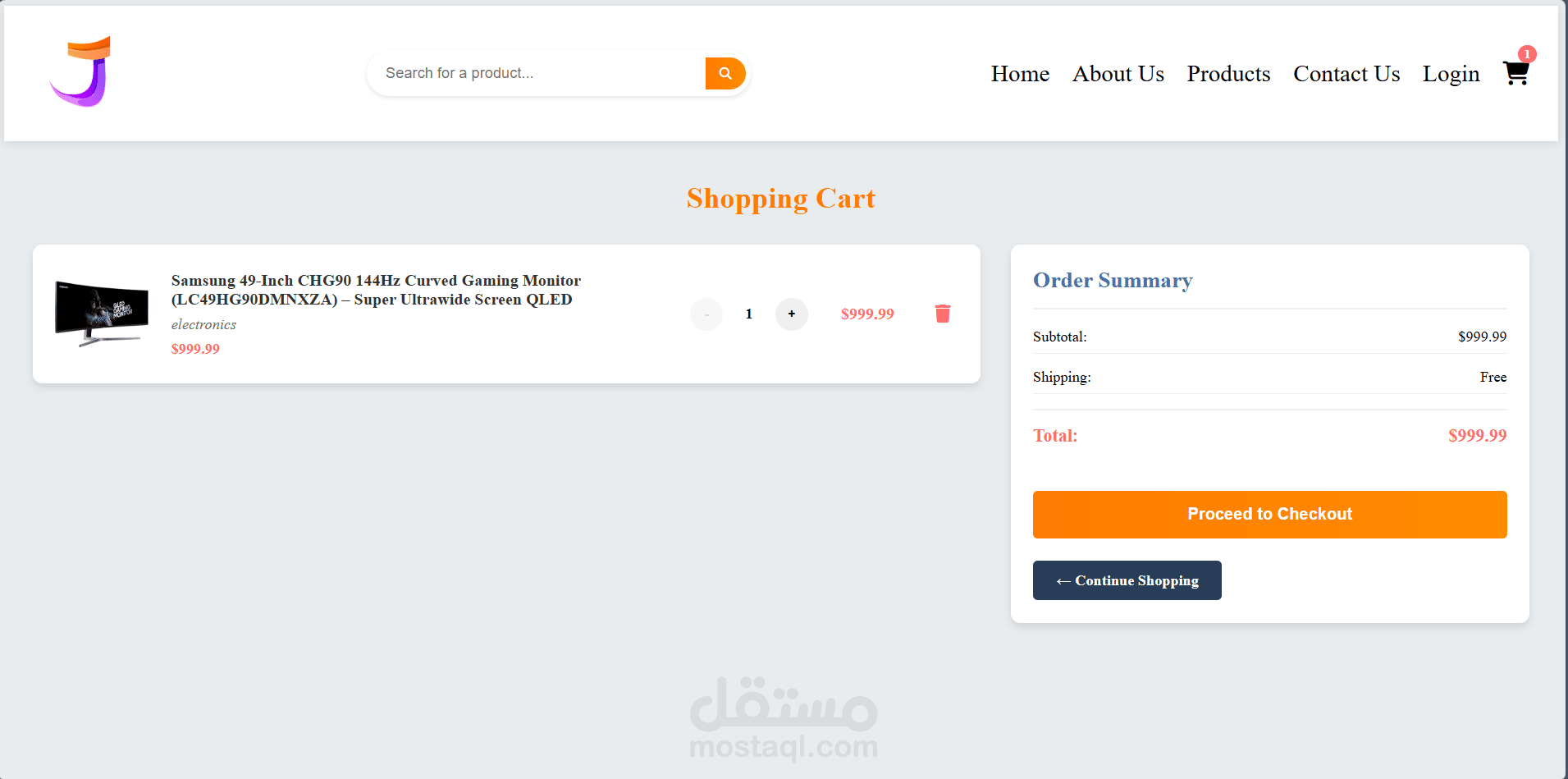Viewport: 1568px width, 779px height.
Task: Click the Subtotal: label
Action: click(x=1059, y=337)
